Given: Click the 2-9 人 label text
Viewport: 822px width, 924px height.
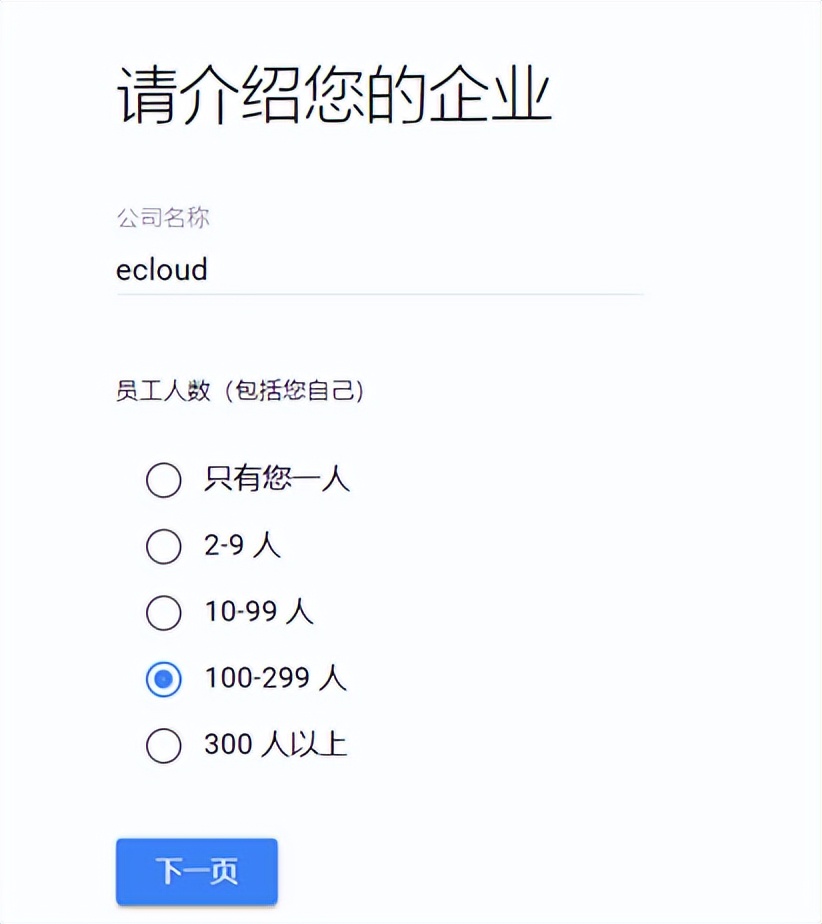Looking at the screenshot, I should click(x=240, y=547).
